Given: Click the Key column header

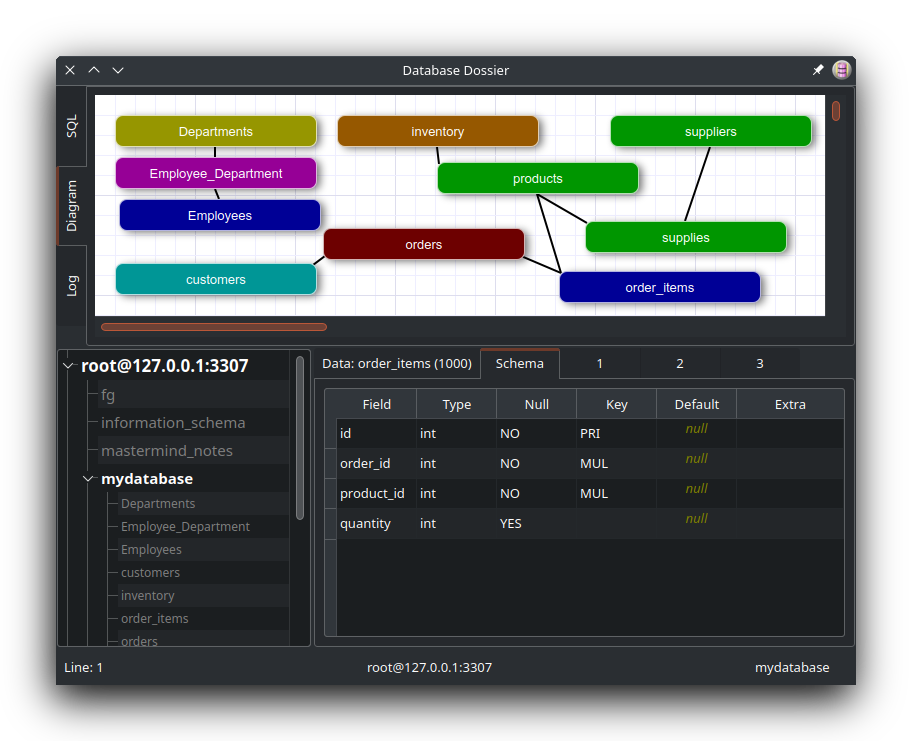Looking at the screenshot, I should coord(617,404).
